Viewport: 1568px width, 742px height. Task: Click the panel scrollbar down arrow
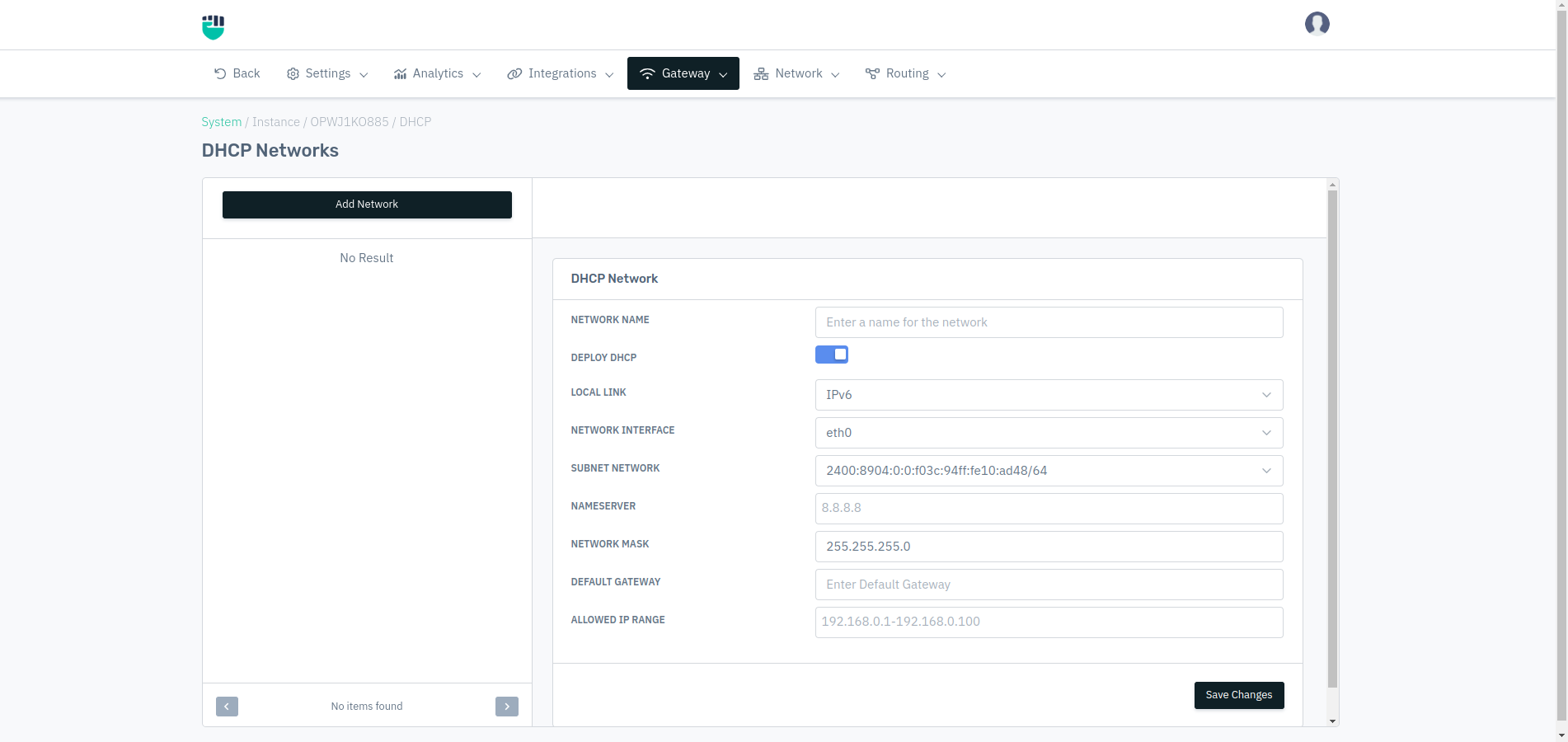(x=1332, y=721)
